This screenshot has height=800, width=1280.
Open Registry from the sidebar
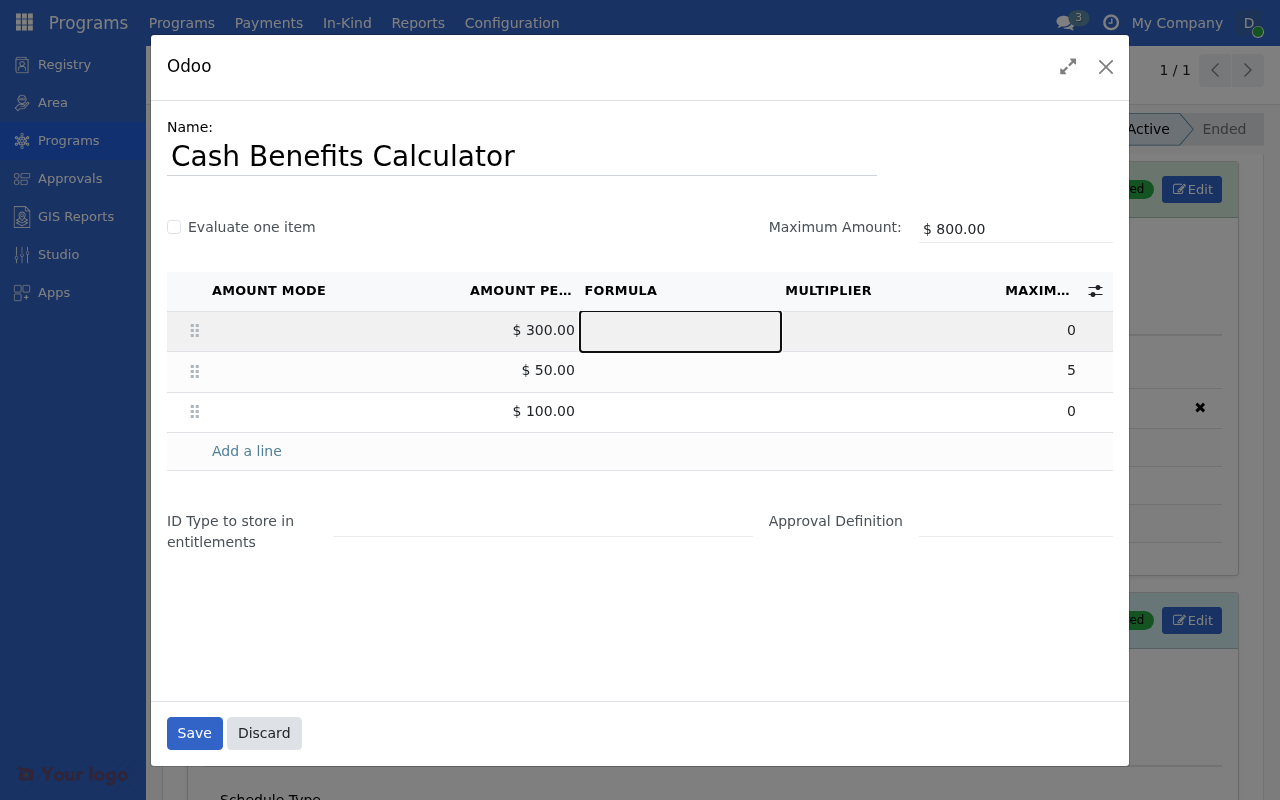[63, 64]
